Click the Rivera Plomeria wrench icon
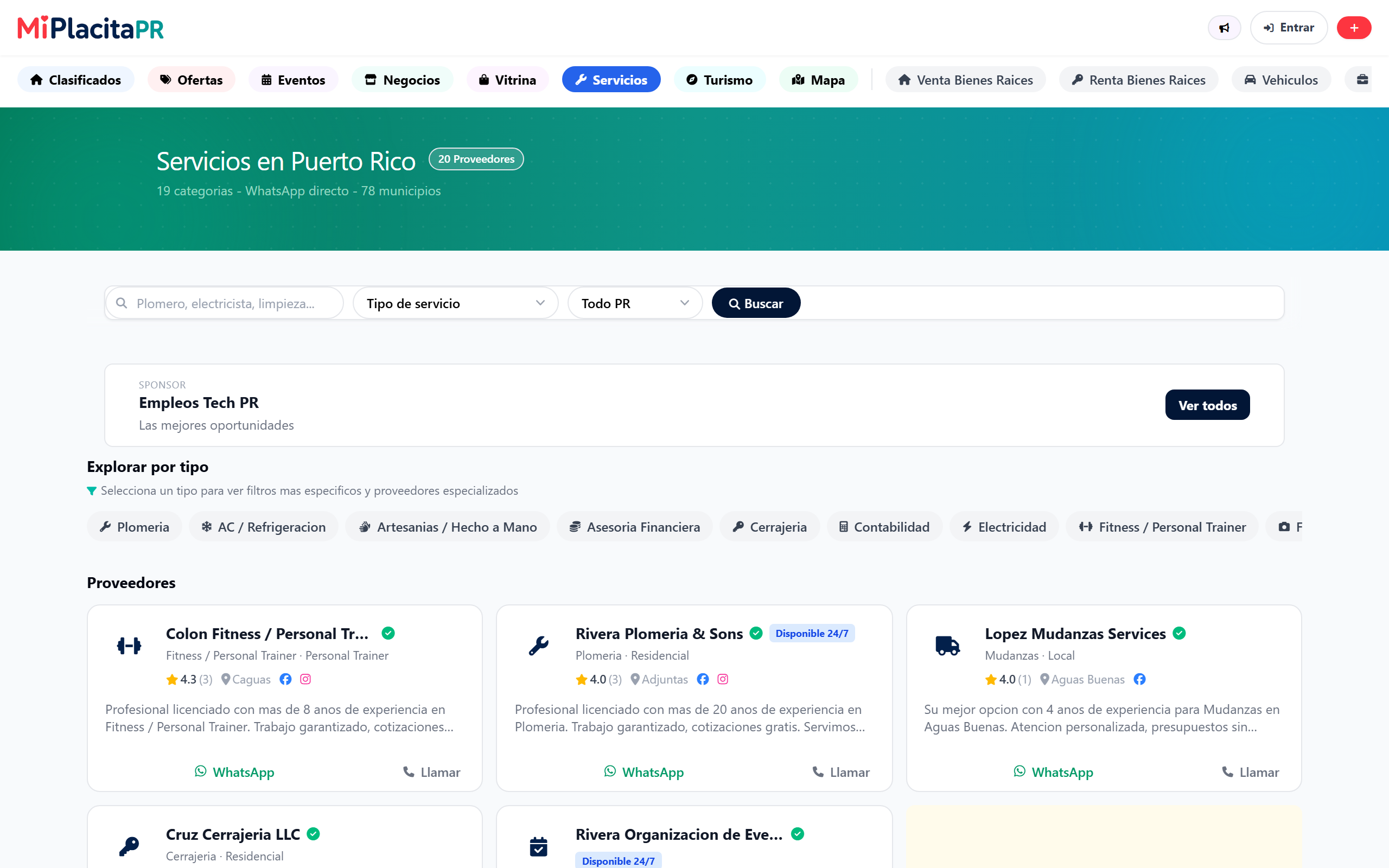The image size is (1389, 868). click(x=538, y=646)
